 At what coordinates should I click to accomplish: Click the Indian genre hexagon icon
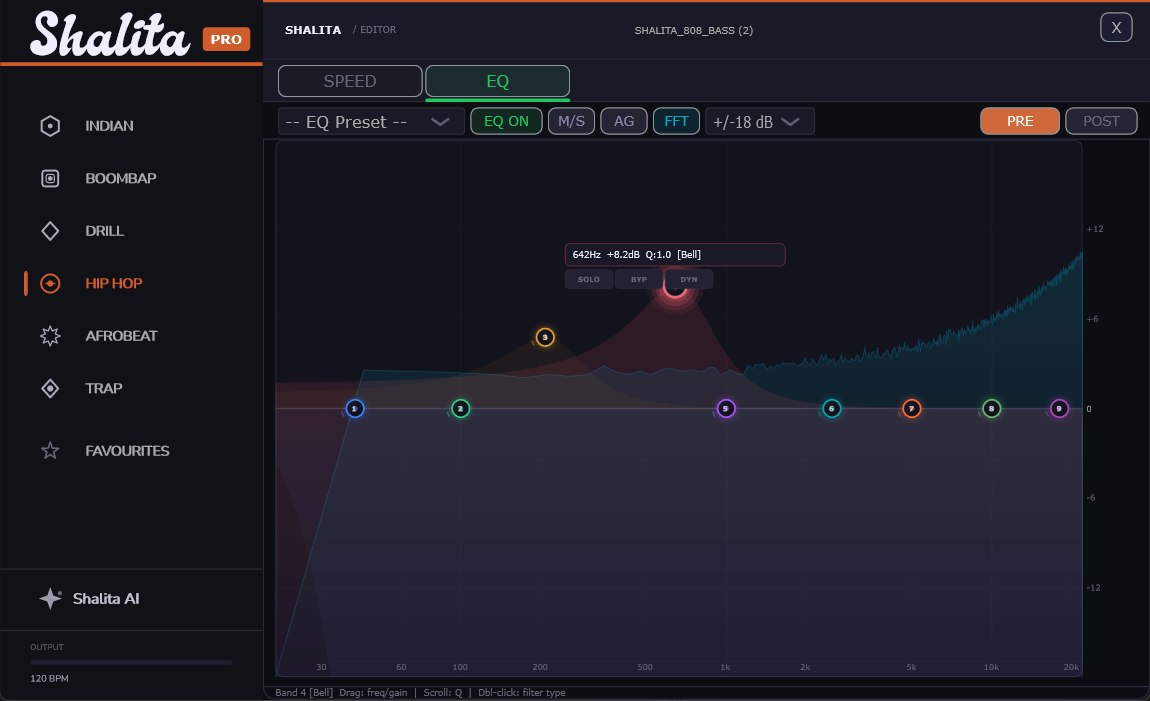50,126
